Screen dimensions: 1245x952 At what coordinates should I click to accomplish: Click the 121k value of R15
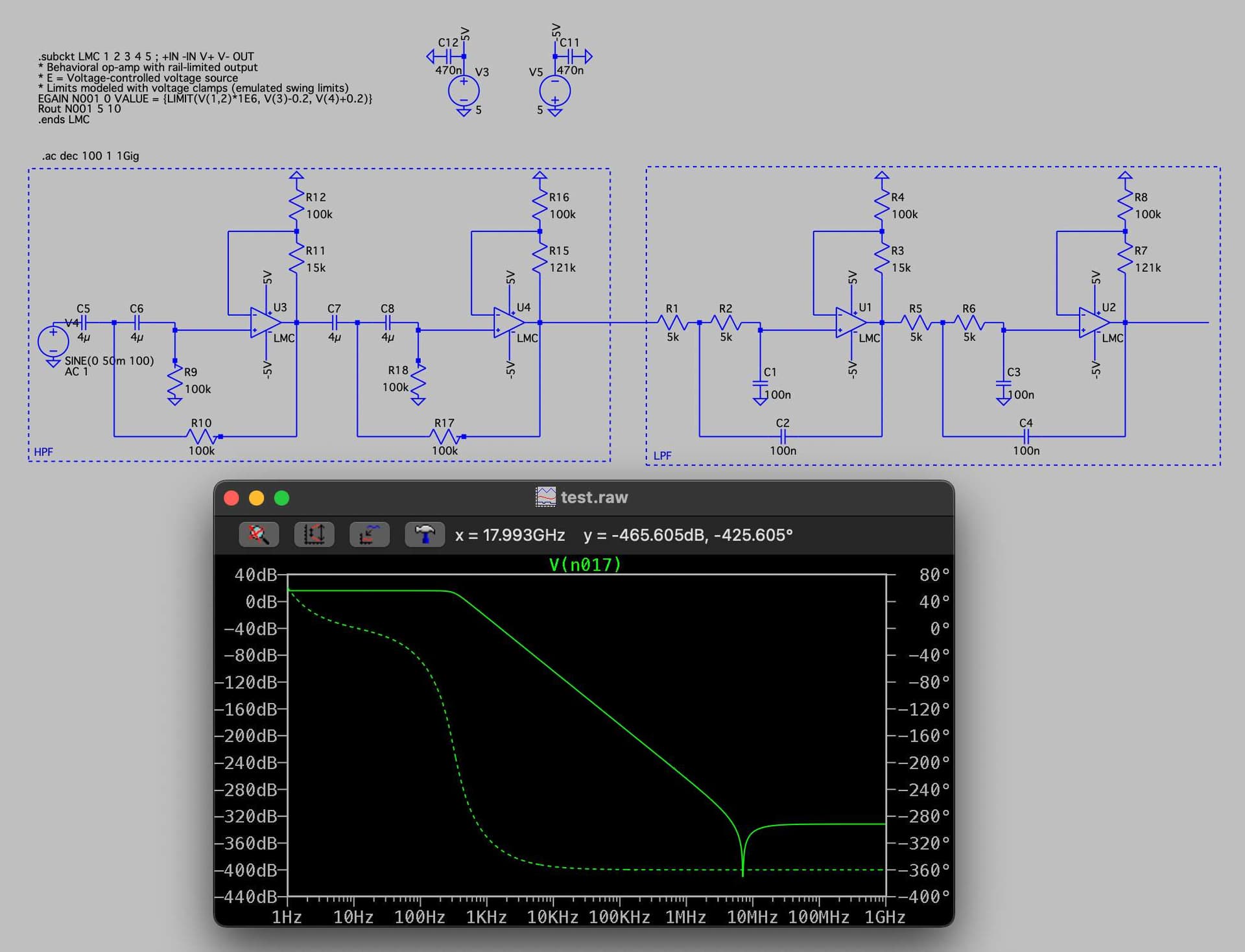pos(563,268)
